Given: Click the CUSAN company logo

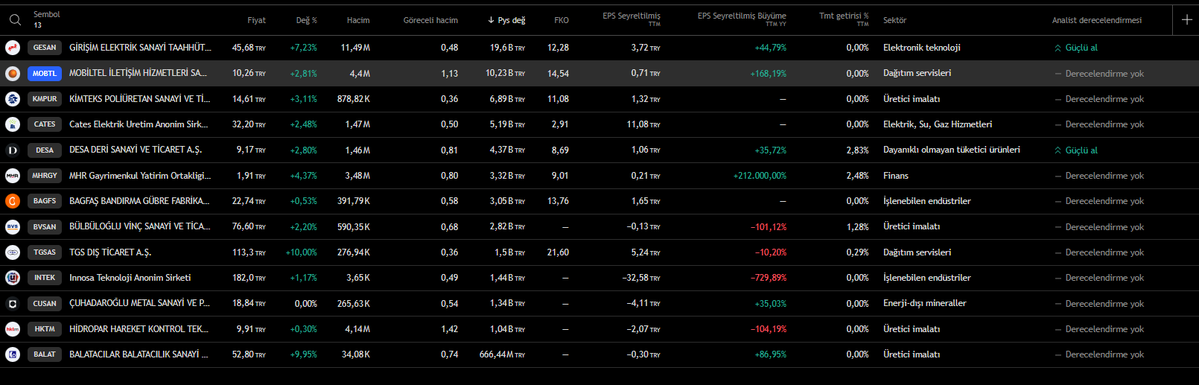Looking at the screenshot, I should pyautogui.click(x=12, y=304).
